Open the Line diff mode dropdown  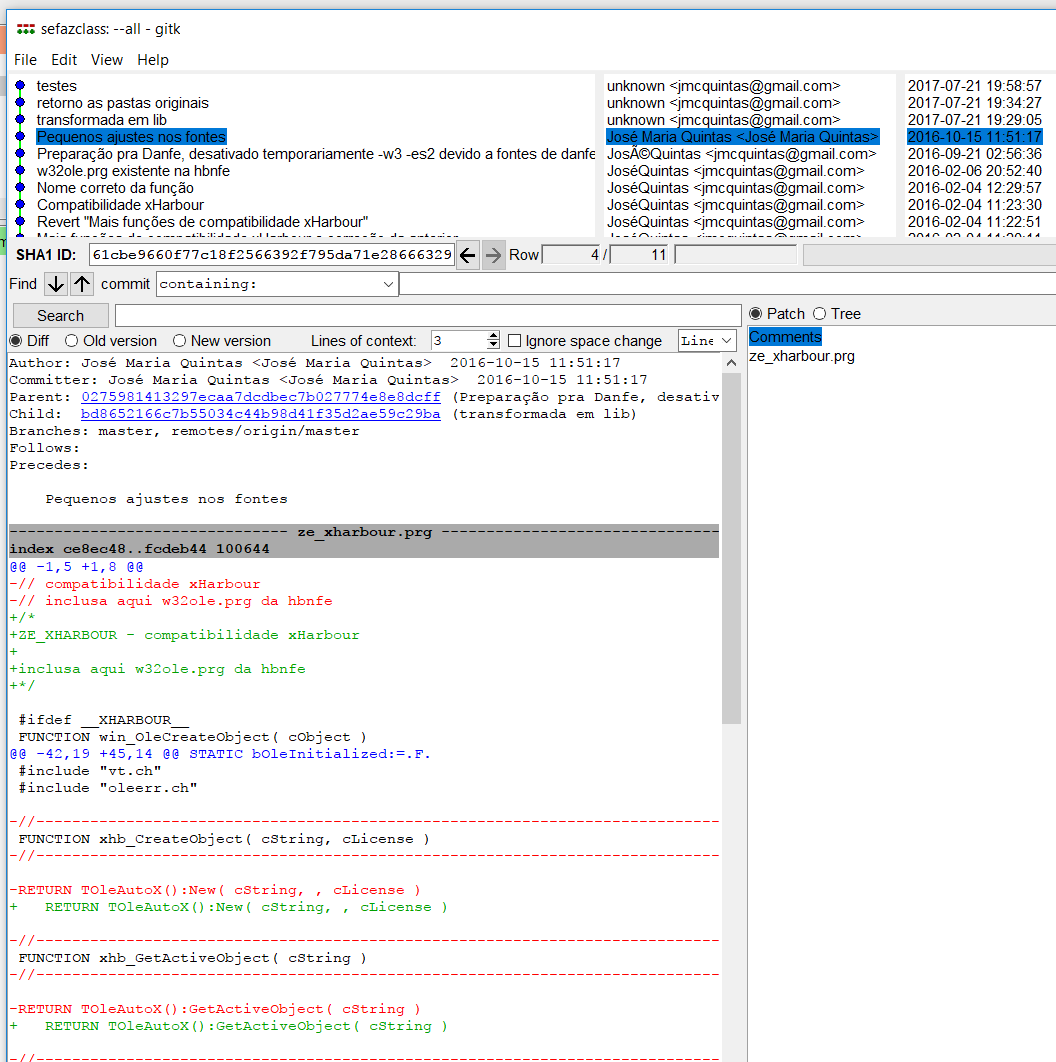[725, 341]
